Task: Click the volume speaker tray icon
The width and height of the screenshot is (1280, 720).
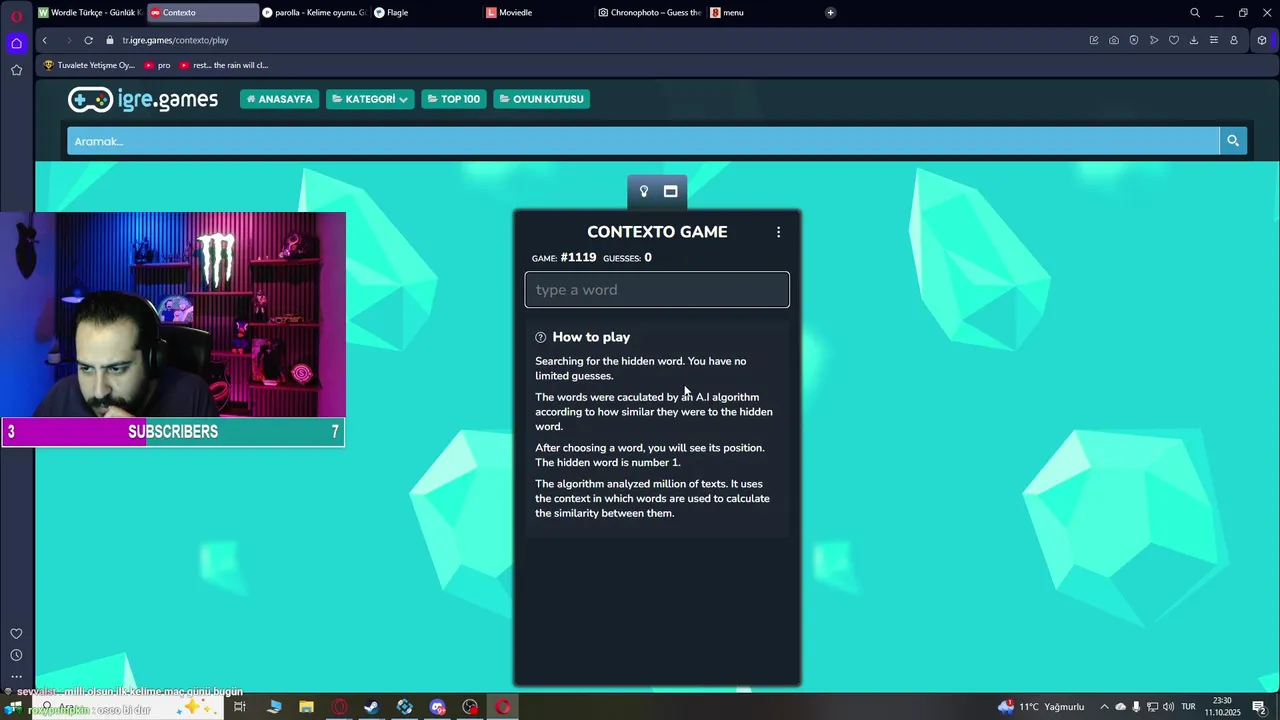Action: click(x=1168, y=707)
